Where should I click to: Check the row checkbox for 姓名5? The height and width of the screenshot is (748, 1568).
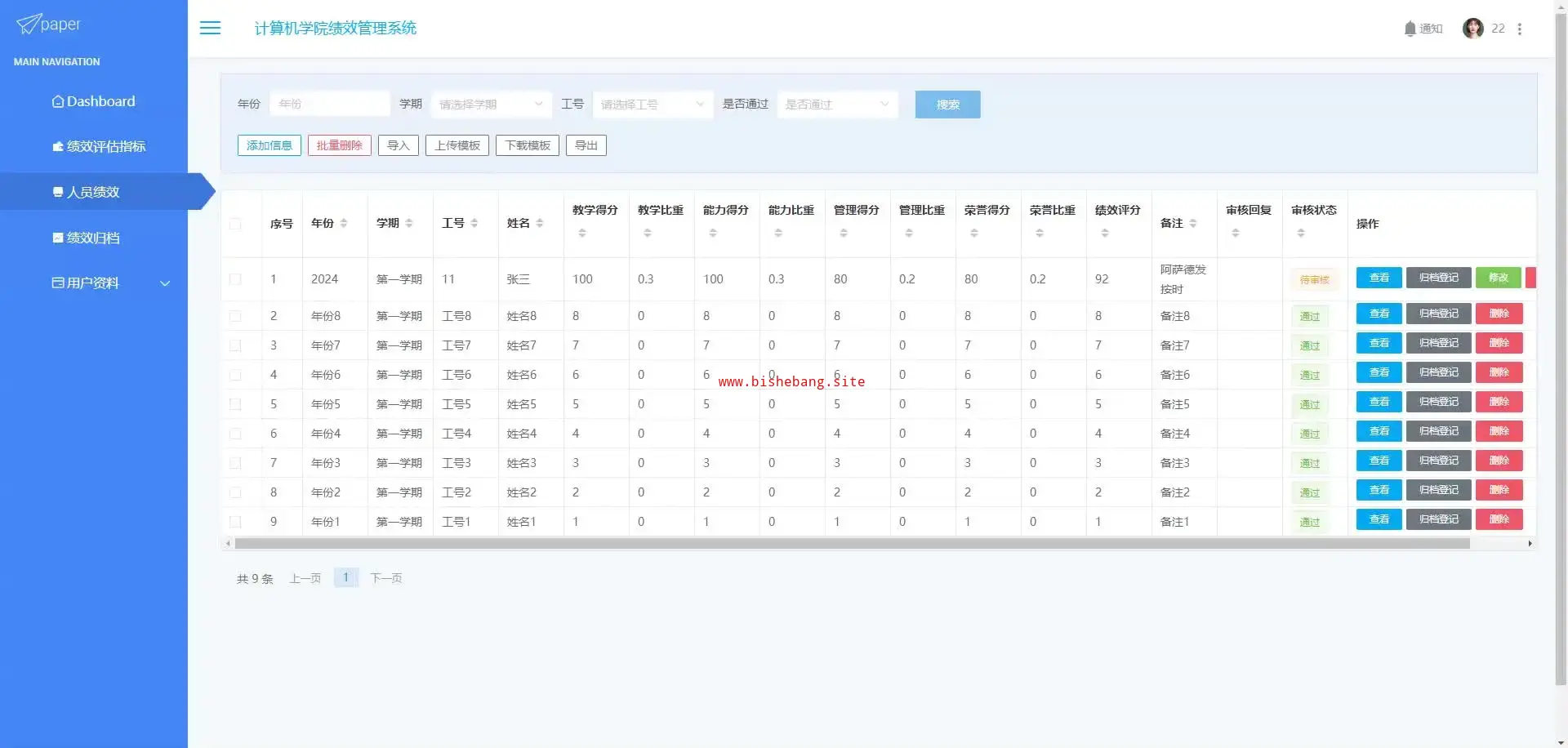click(235, 404)
